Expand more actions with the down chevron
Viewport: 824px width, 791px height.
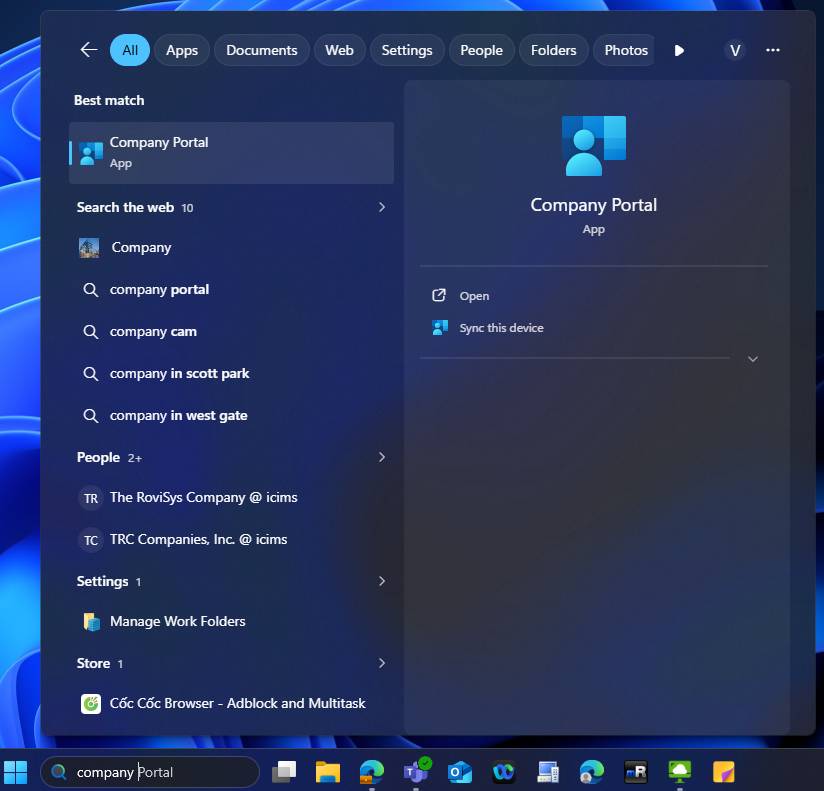[x=753, y=359]
